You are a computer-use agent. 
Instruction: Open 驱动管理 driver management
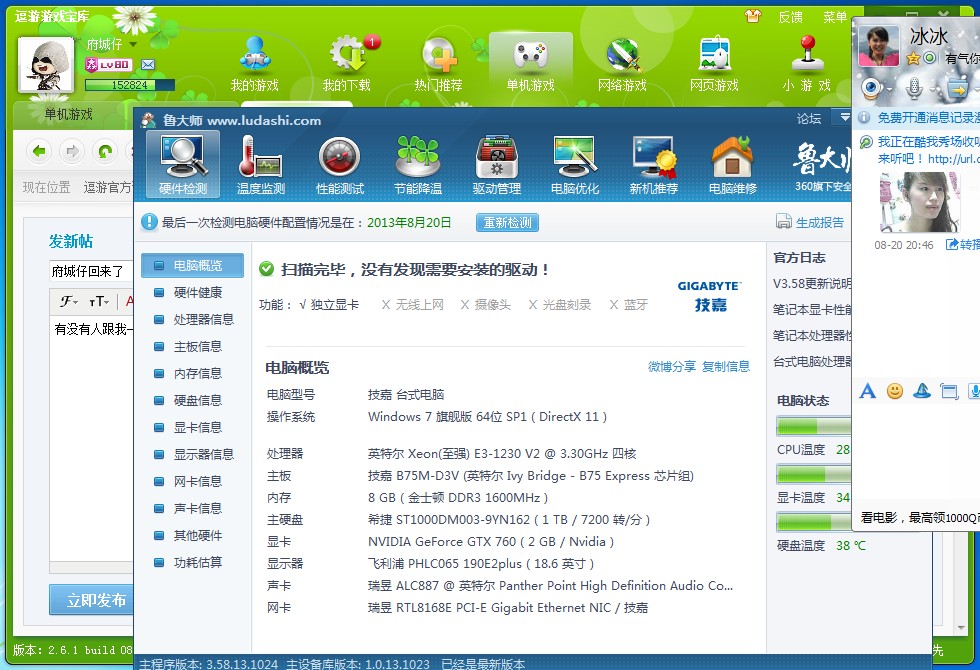pyautogui.click(x=496, y=164)
